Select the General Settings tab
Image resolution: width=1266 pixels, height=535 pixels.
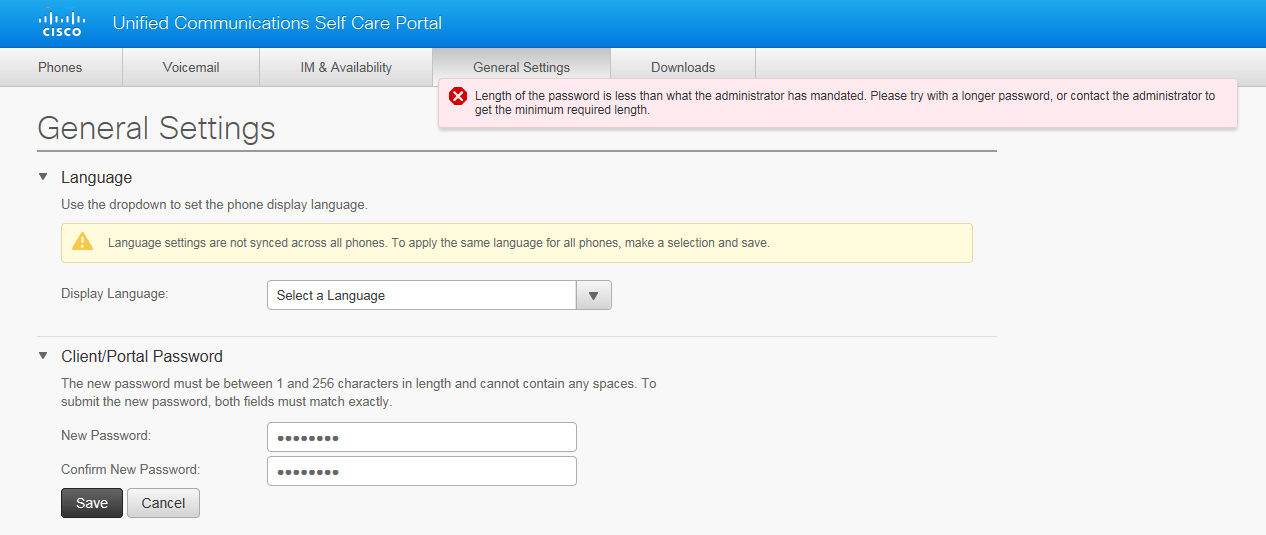coord(521,68)
